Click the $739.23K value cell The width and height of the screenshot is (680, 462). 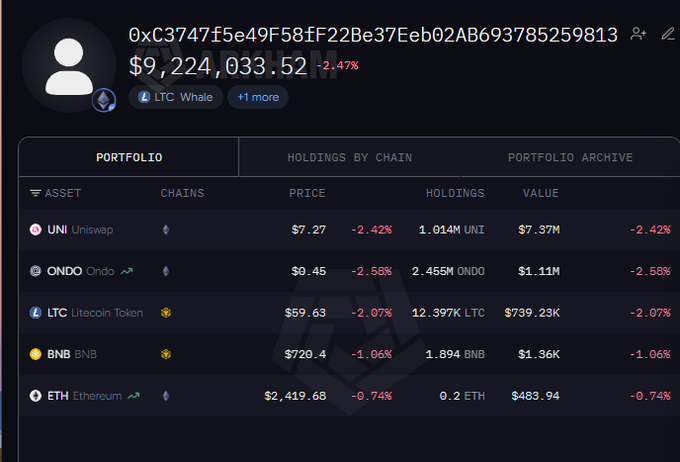point(532,313)
